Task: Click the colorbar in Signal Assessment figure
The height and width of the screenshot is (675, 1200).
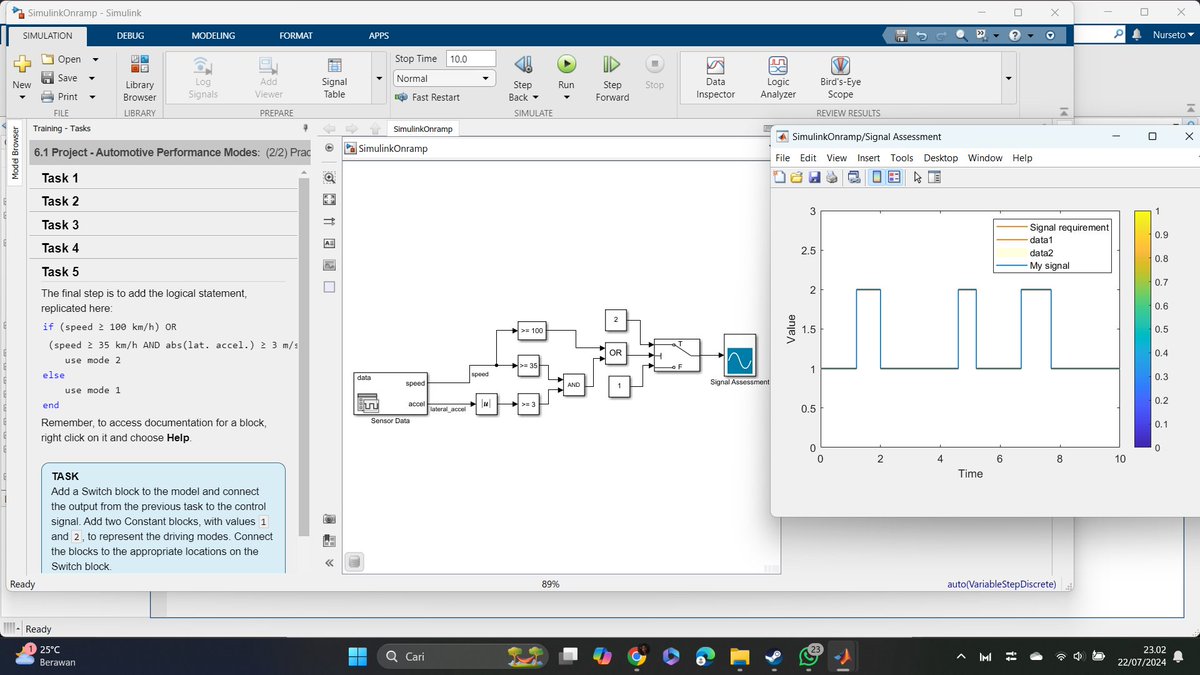Action: [1145, 329]
